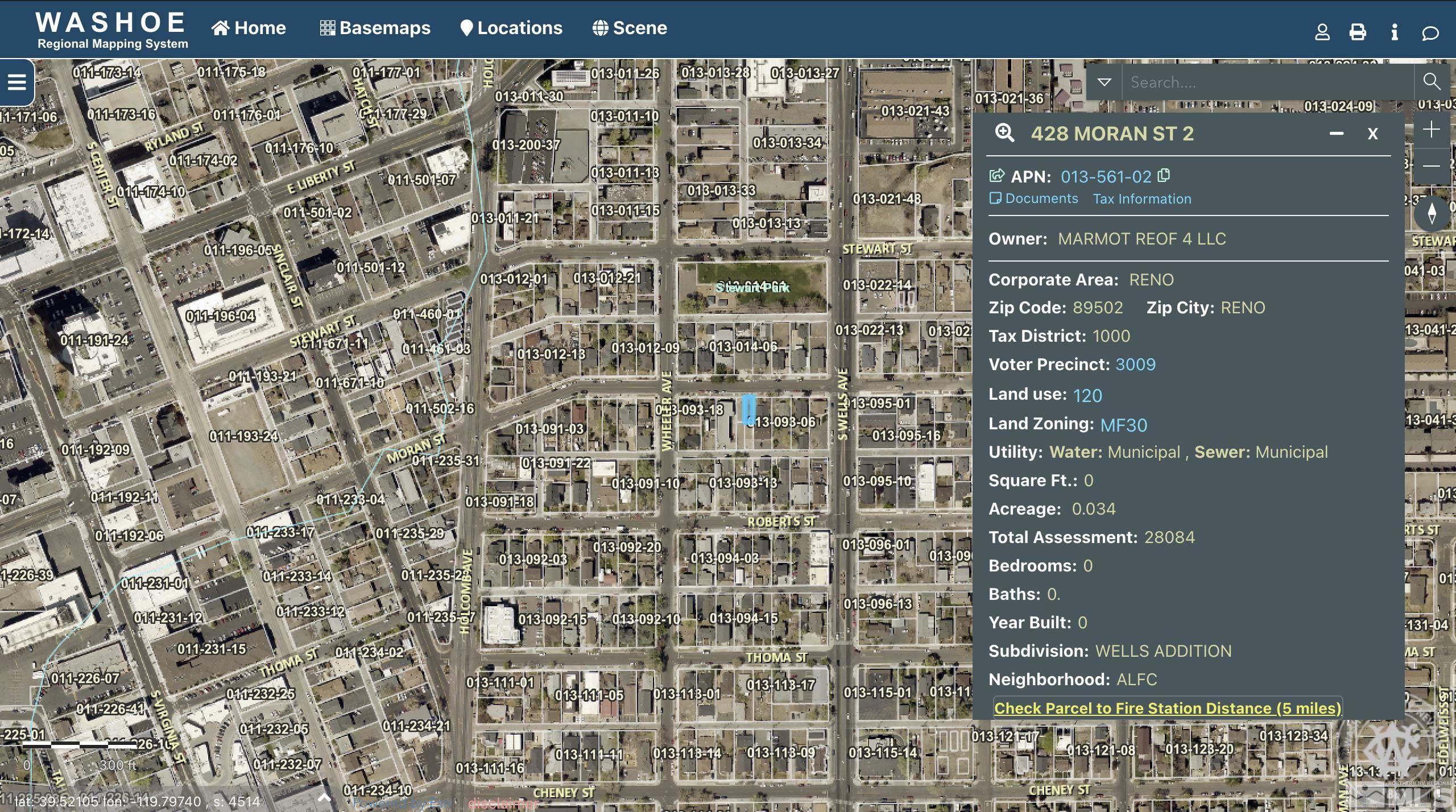Screen dimensions: 1456x812
Task: Open the feedback chat bubble icon
Action: pyautogui.click(x=1430, y=33)
